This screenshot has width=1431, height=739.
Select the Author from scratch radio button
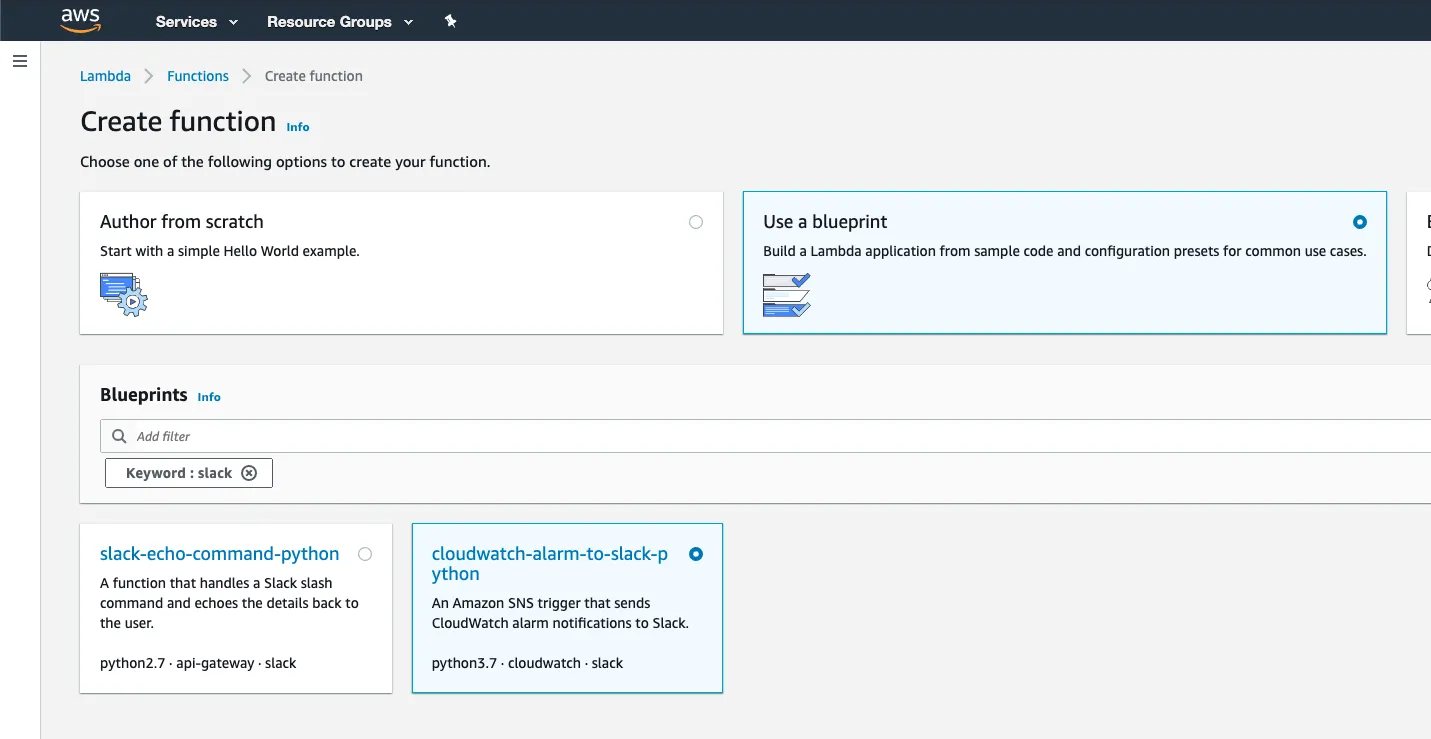click(696, 222)
